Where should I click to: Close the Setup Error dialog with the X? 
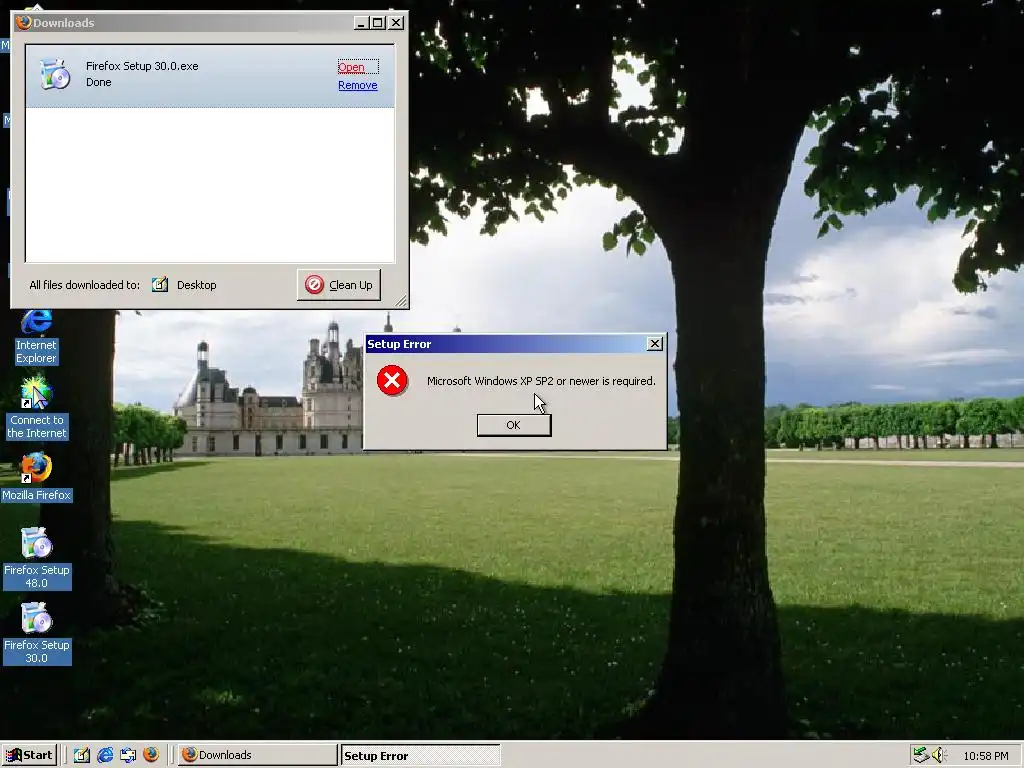click(654, 344)
